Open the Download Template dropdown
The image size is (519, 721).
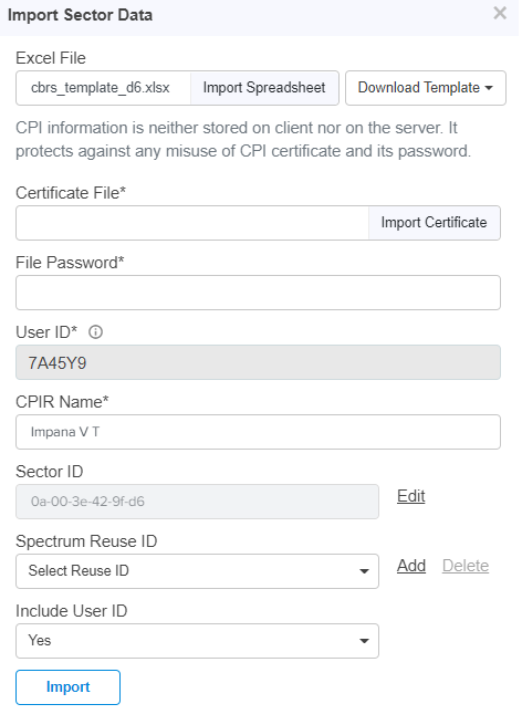click(x=426, y=88)
